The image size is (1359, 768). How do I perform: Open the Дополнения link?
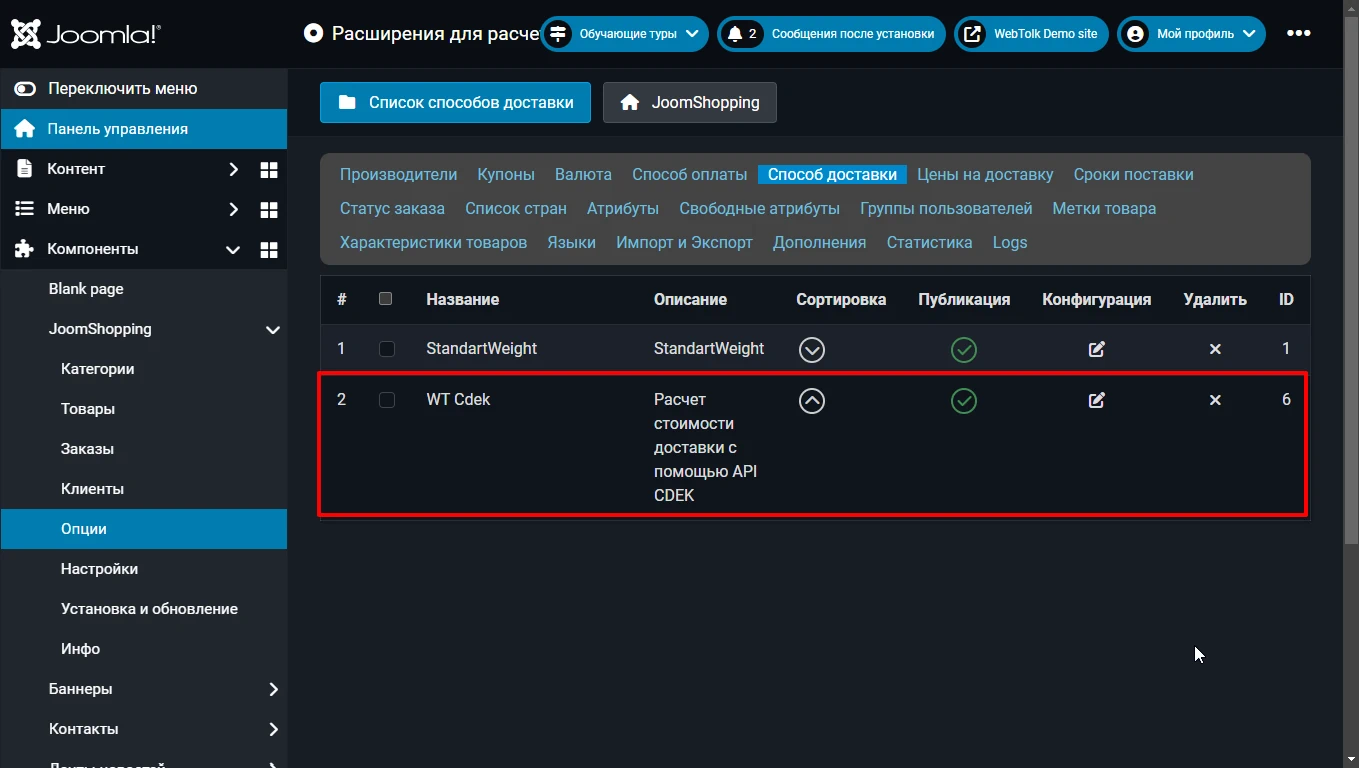click(x=819, y=242)
